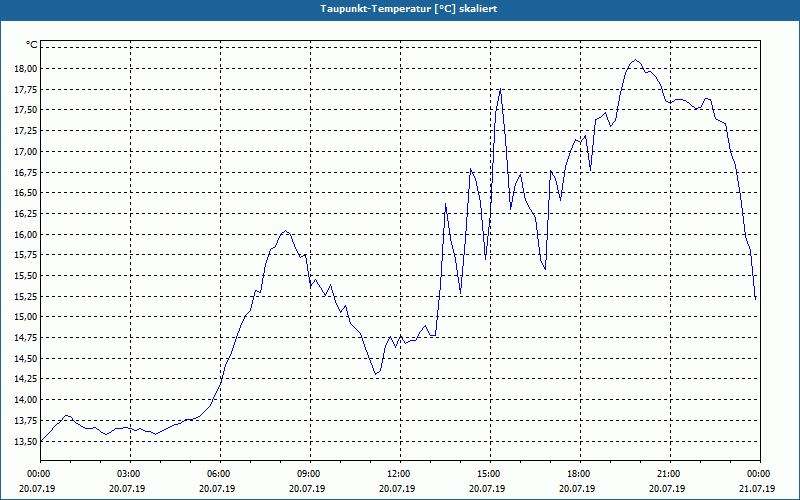Screen dimensions: 800x500
Task: Click the 15:00 time label
Action: pyautogui.click(x=490, y=474)
